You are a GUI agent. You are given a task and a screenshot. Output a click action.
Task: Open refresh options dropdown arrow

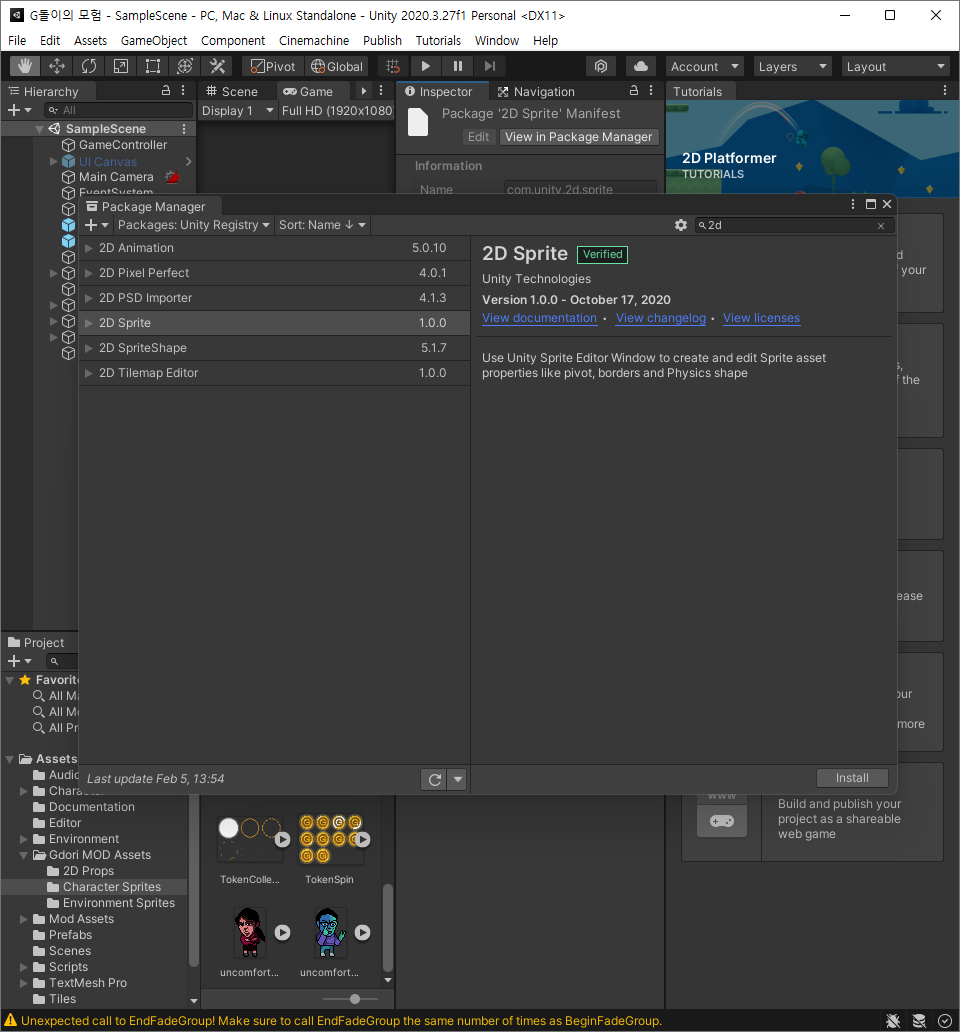pos(457,779)
